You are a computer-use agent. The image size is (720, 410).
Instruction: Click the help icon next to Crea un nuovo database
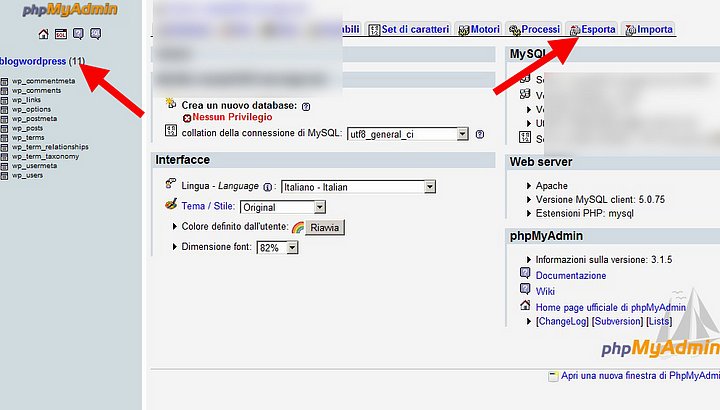coord(306,107)
